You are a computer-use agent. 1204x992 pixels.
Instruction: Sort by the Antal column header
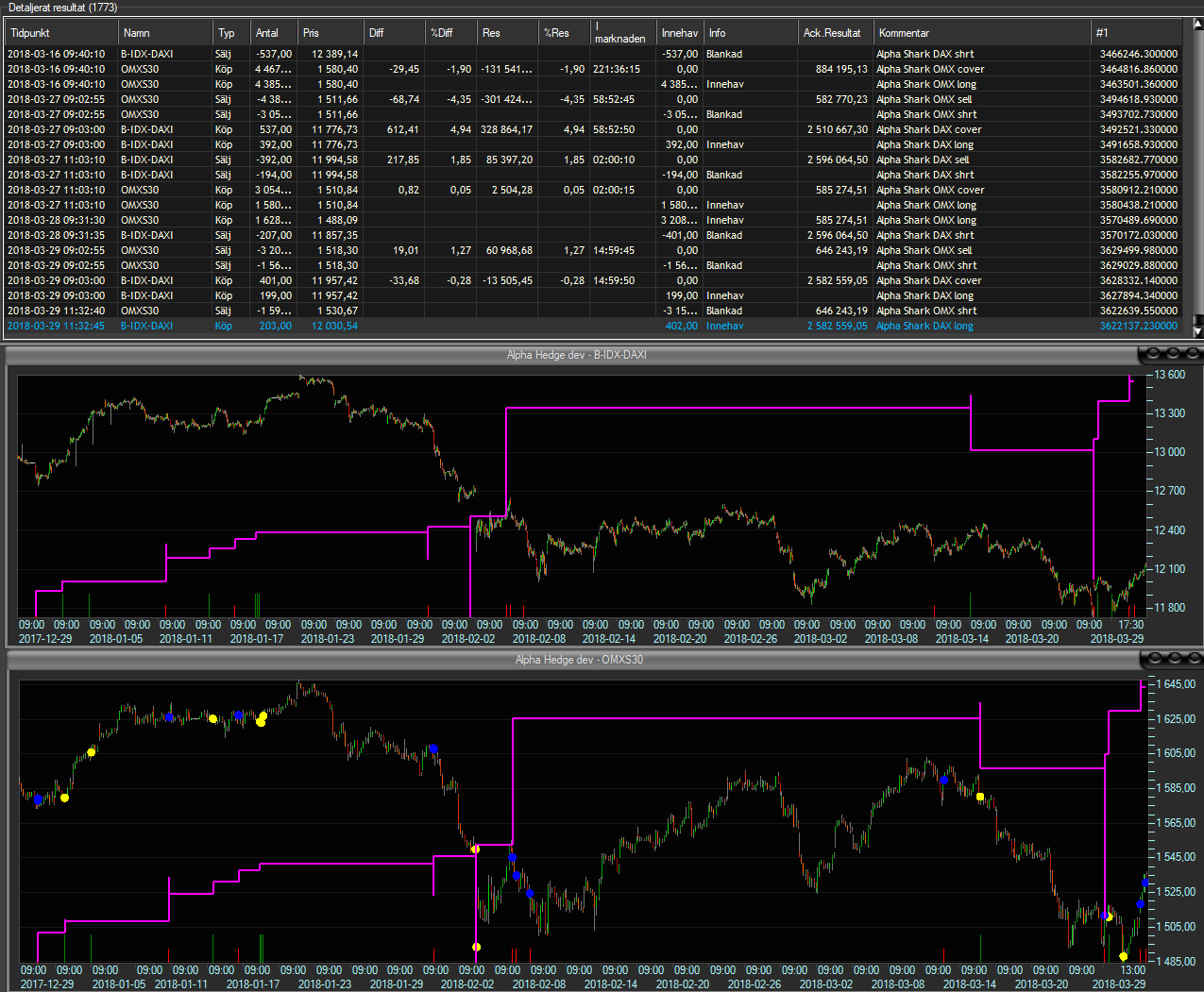[274, 33]
